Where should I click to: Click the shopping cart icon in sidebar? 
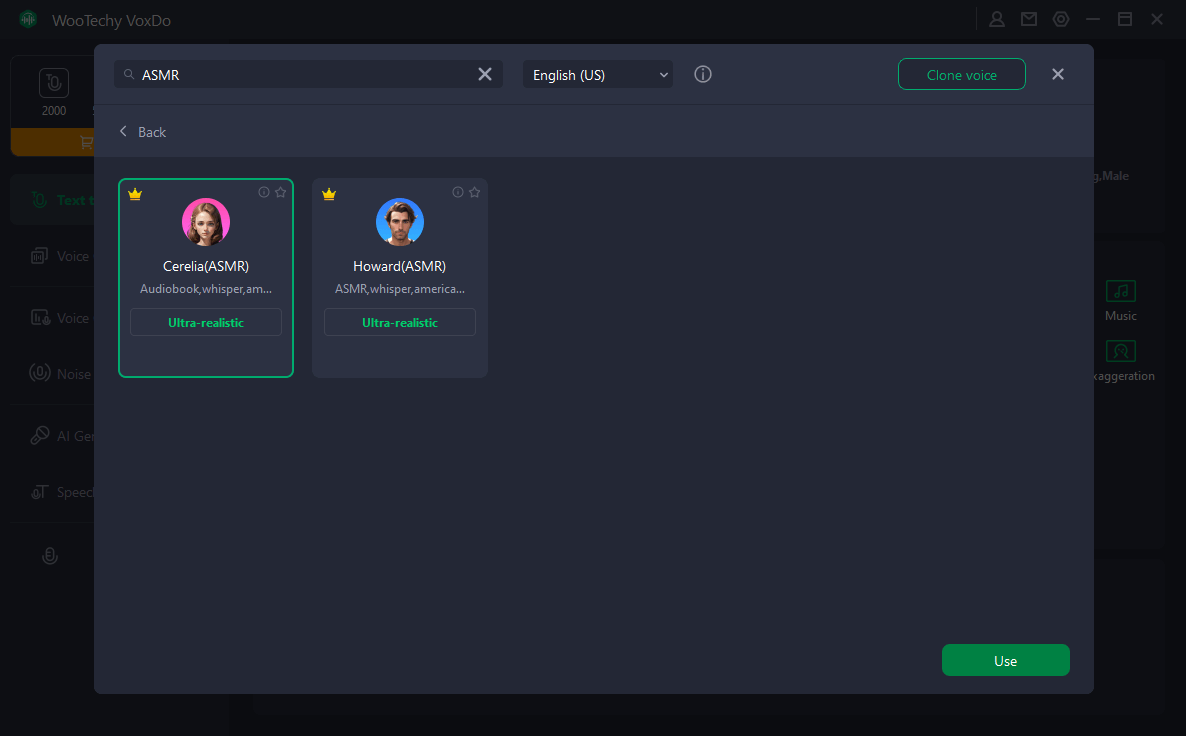86,142
